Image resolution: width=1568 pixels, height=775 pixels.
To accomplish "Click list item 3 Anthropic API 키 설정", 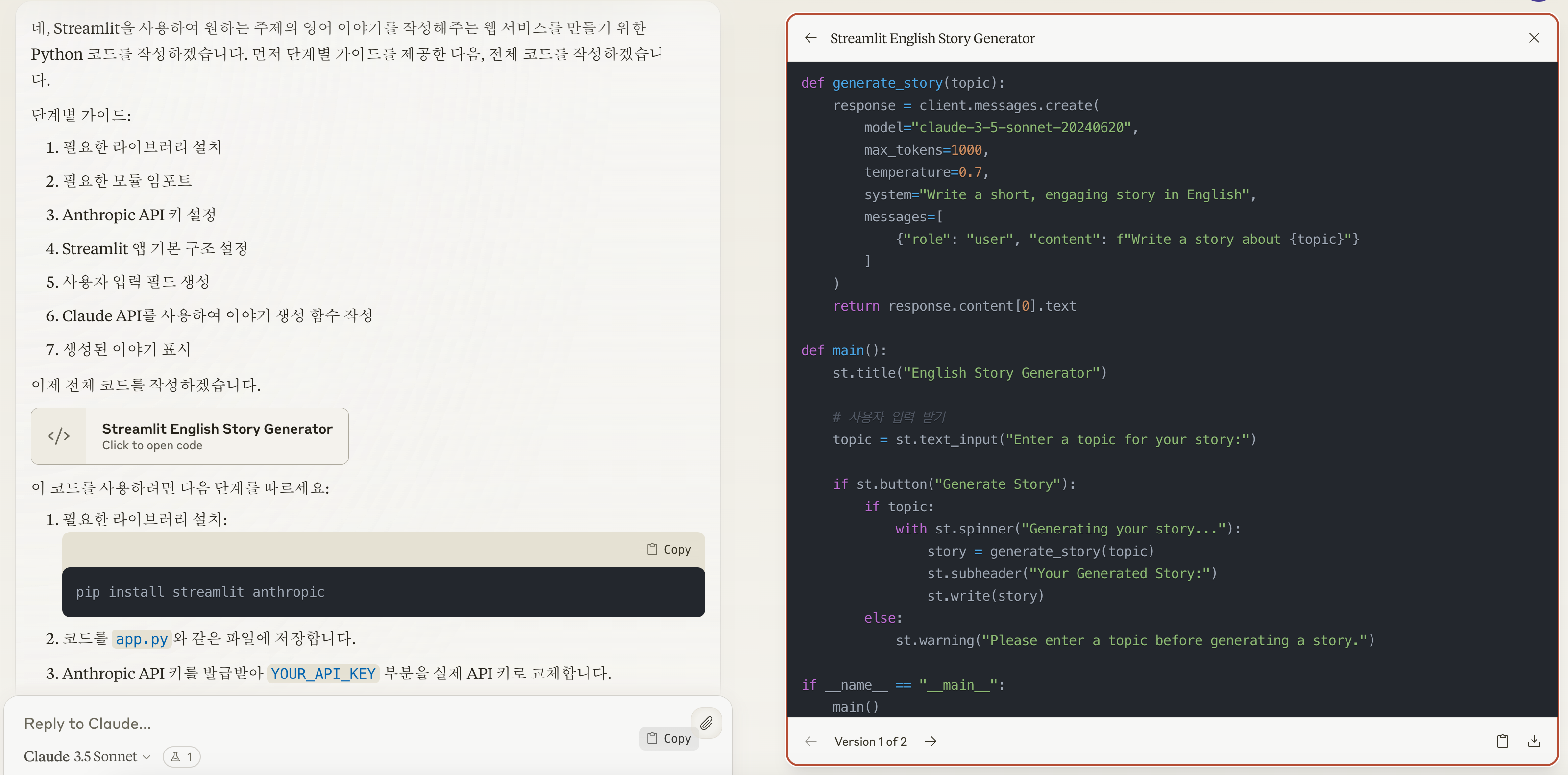I will (x=130, y=215).
